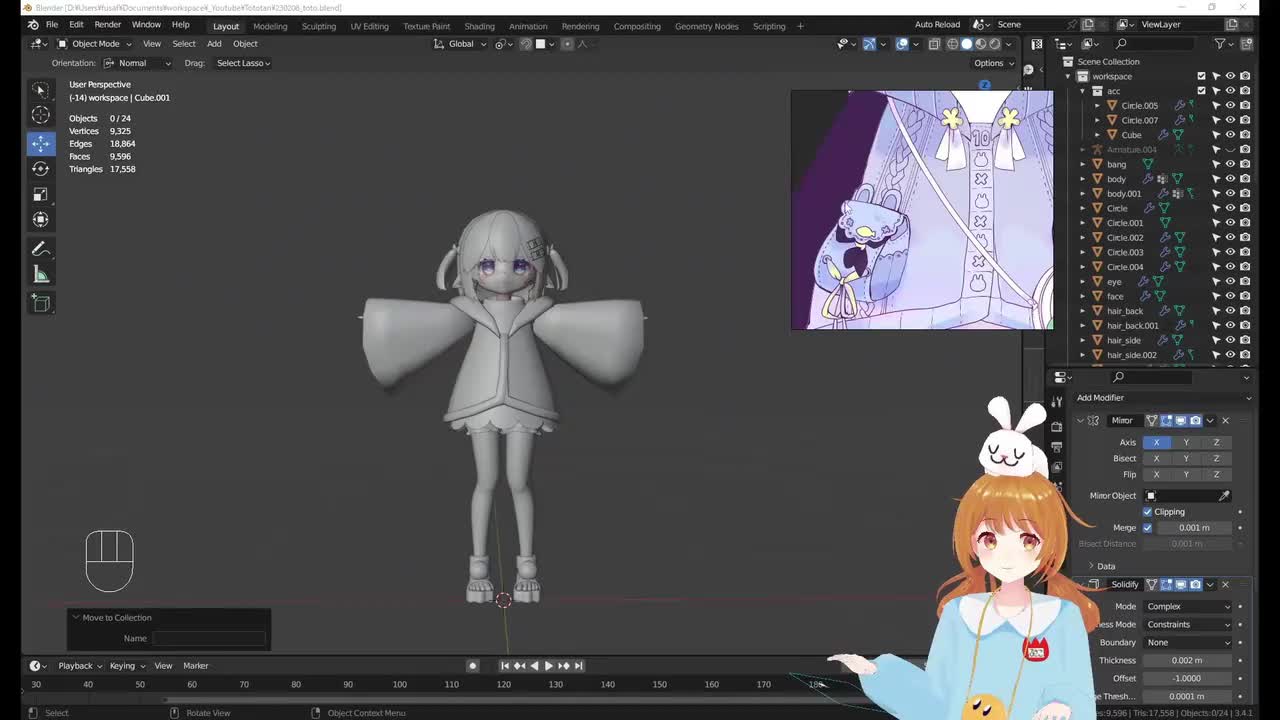Viewport: 1280px width, 720px height.
Task: Open Tool properties tab in Properties editor
Action: click(x=1057, y=402)
